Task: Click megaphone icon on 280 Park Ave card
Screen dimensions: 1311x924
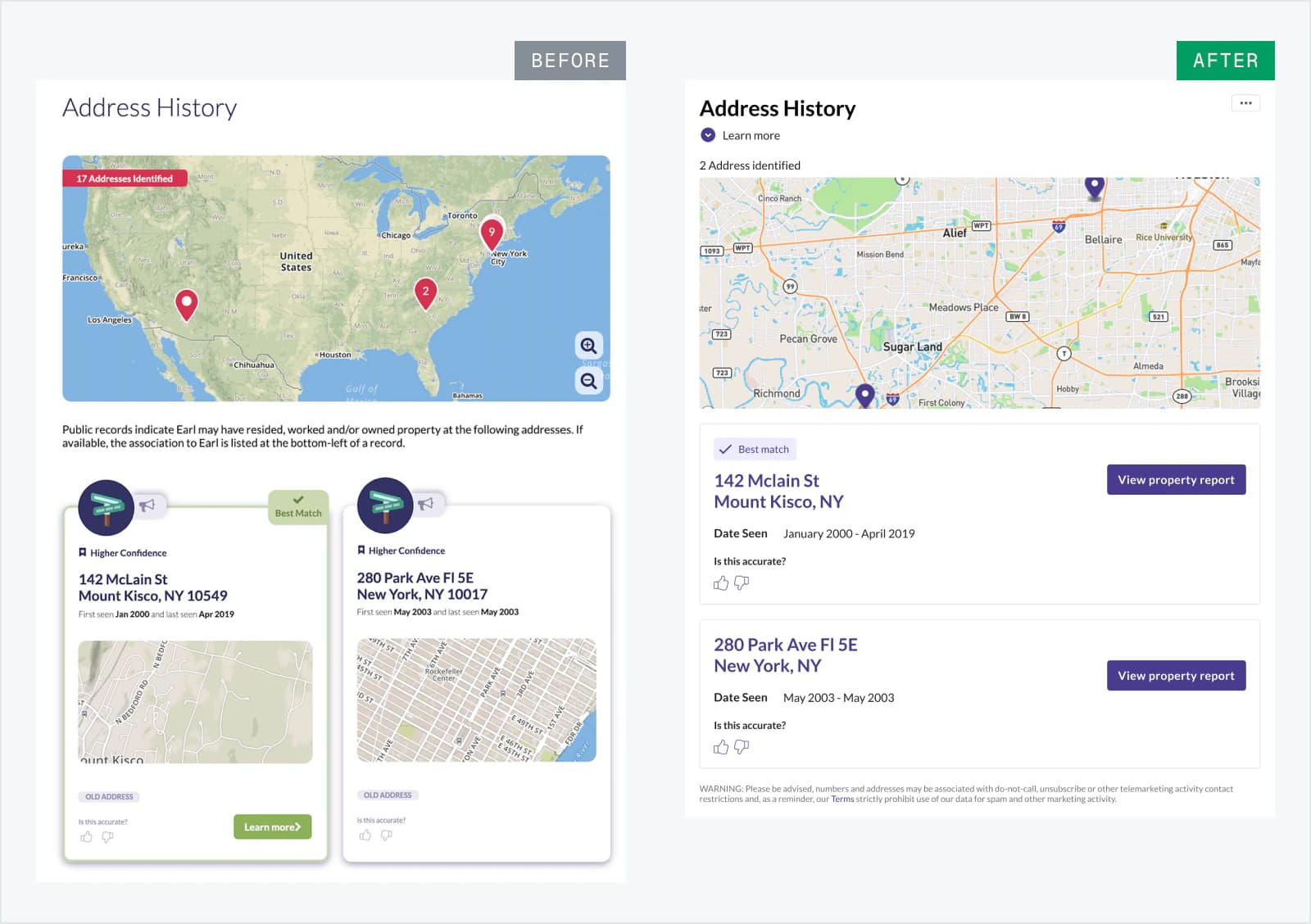Action: (x=427, y=504)
